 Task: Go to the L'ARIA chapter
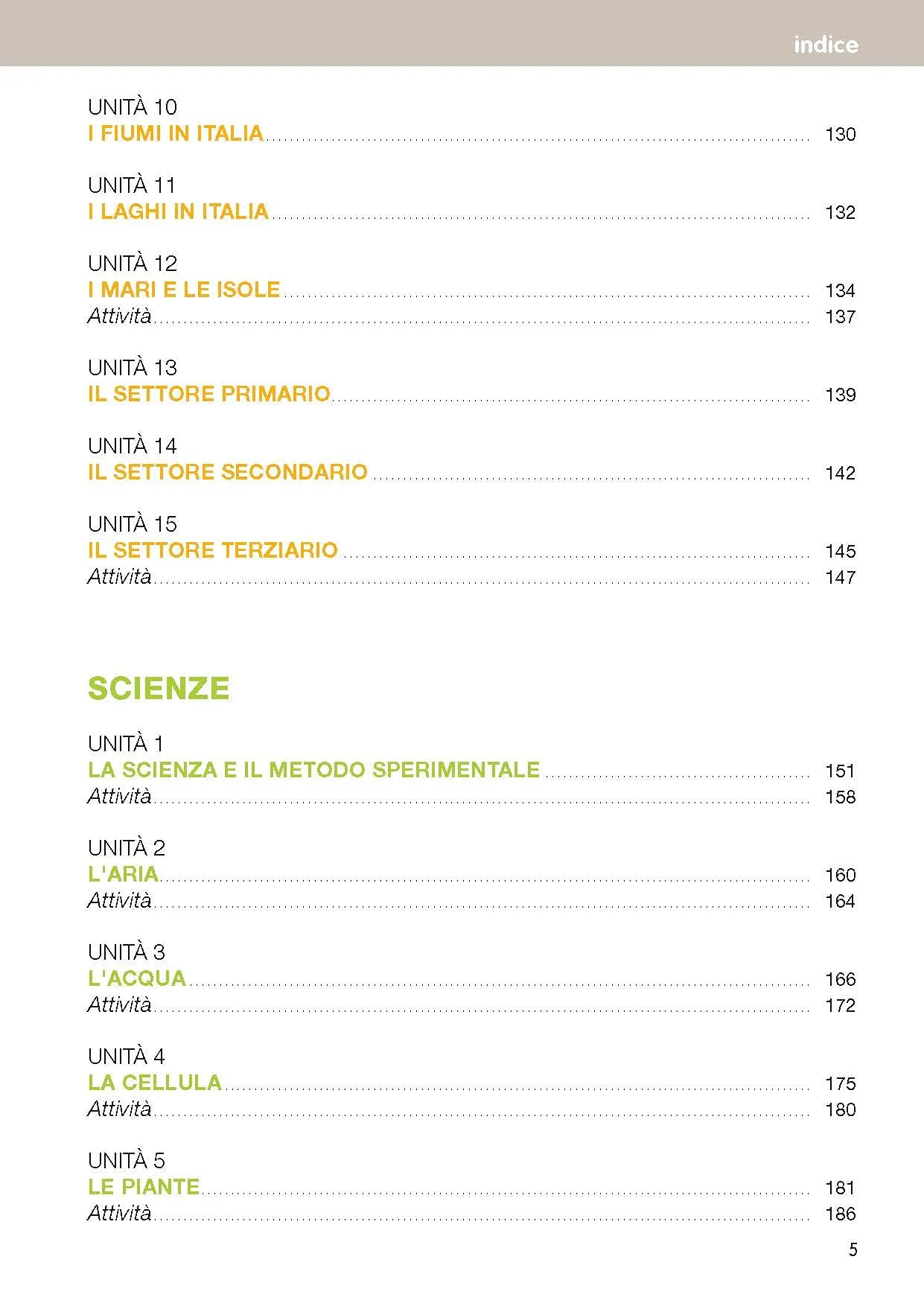[124, 874]
